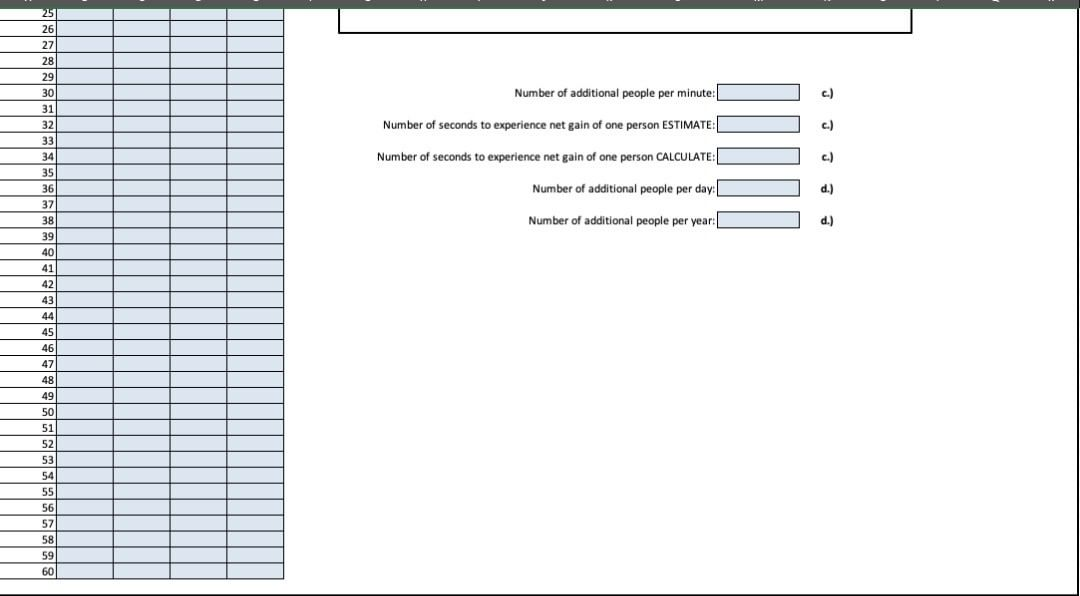
Task: Select the second column cell in row 38
Action: pyautogui.click(x=140, y=221)
